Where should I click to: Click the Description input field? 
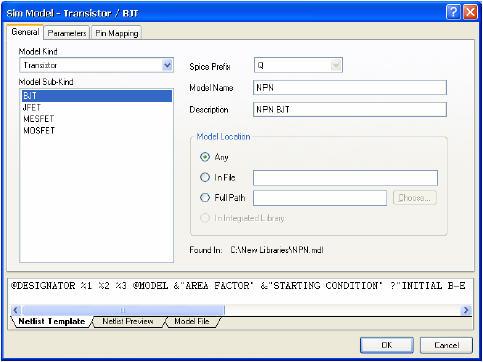pyautogui.click(x=350, y=109)
